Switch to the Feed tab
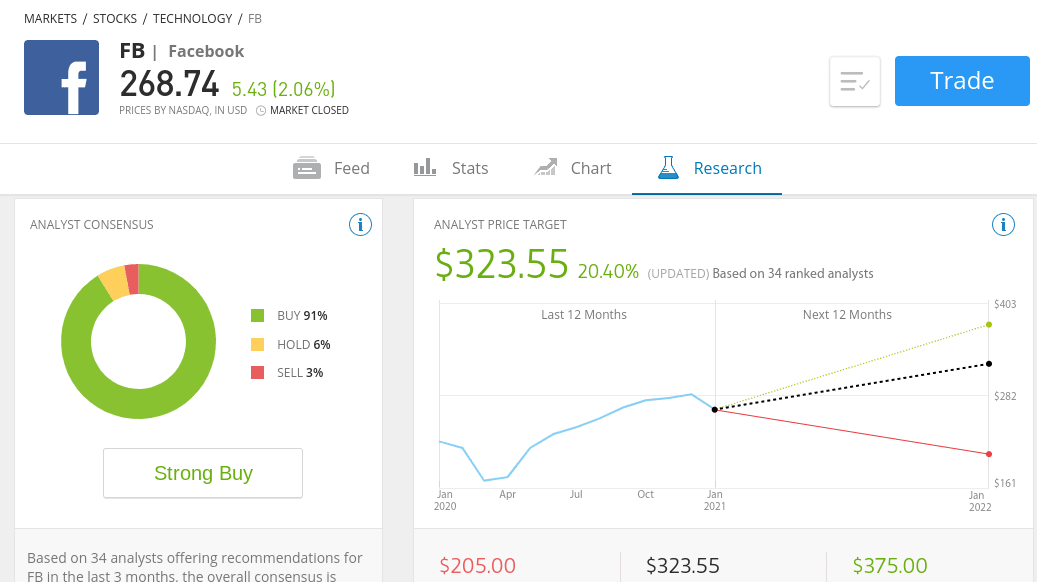 point(331,168)
